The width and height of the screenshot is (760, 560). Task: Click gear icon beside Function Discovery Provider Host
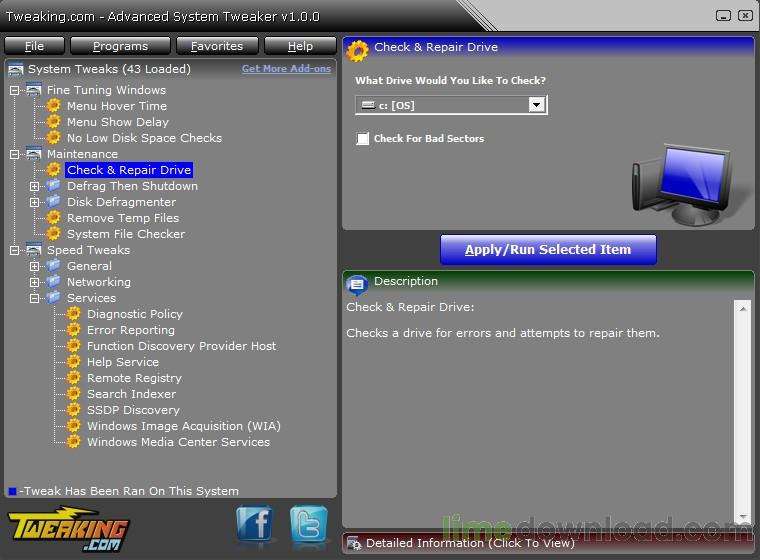pyautogui.click(x=73, y=346)
